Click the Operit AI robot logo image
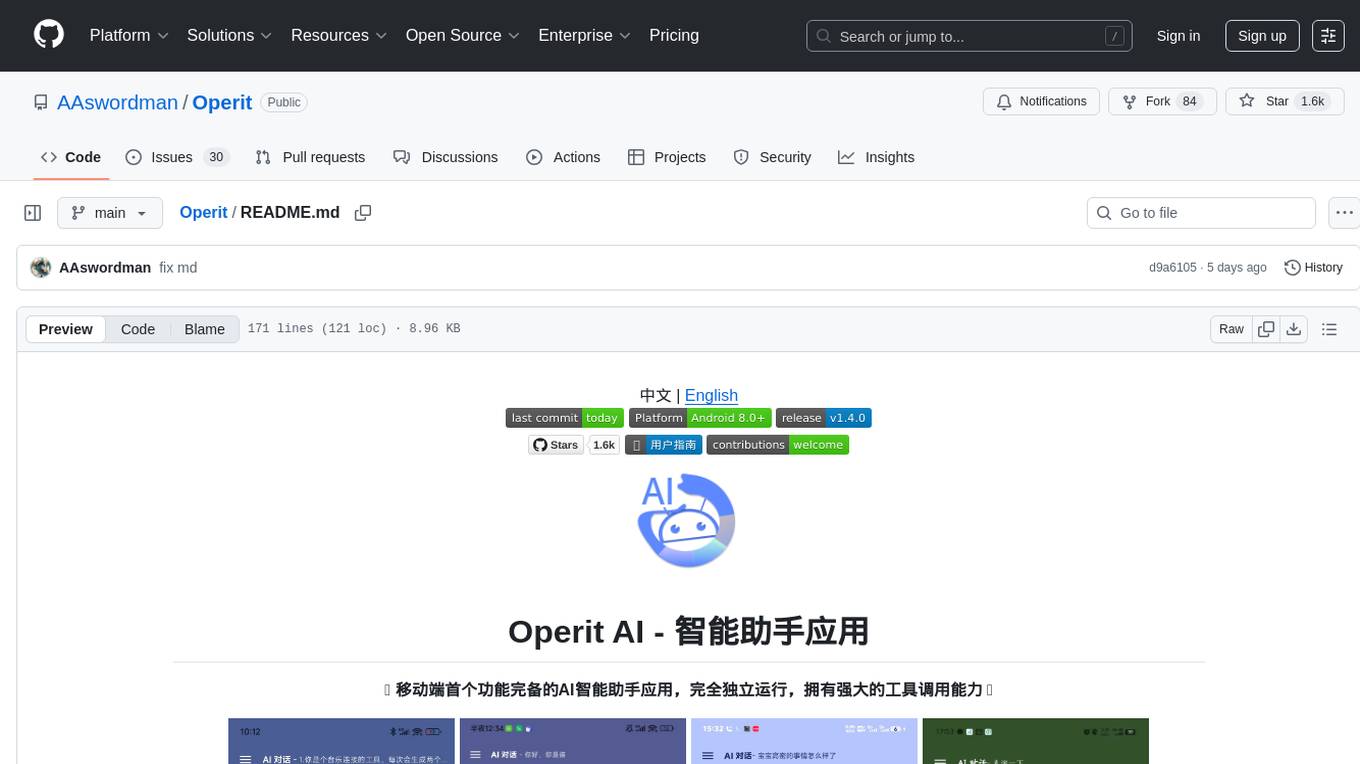The height and width of the screenshot is (764, 1360). point(687,520)
